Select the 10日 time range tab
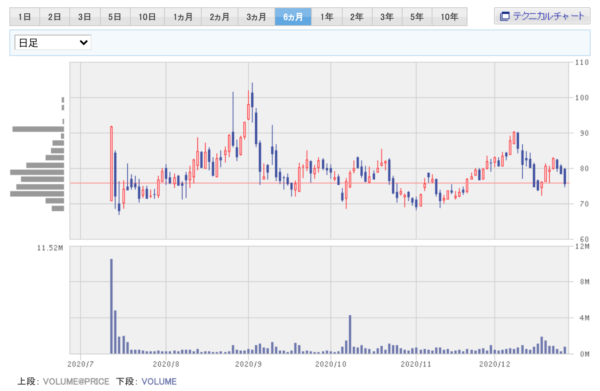 [147, 17]
